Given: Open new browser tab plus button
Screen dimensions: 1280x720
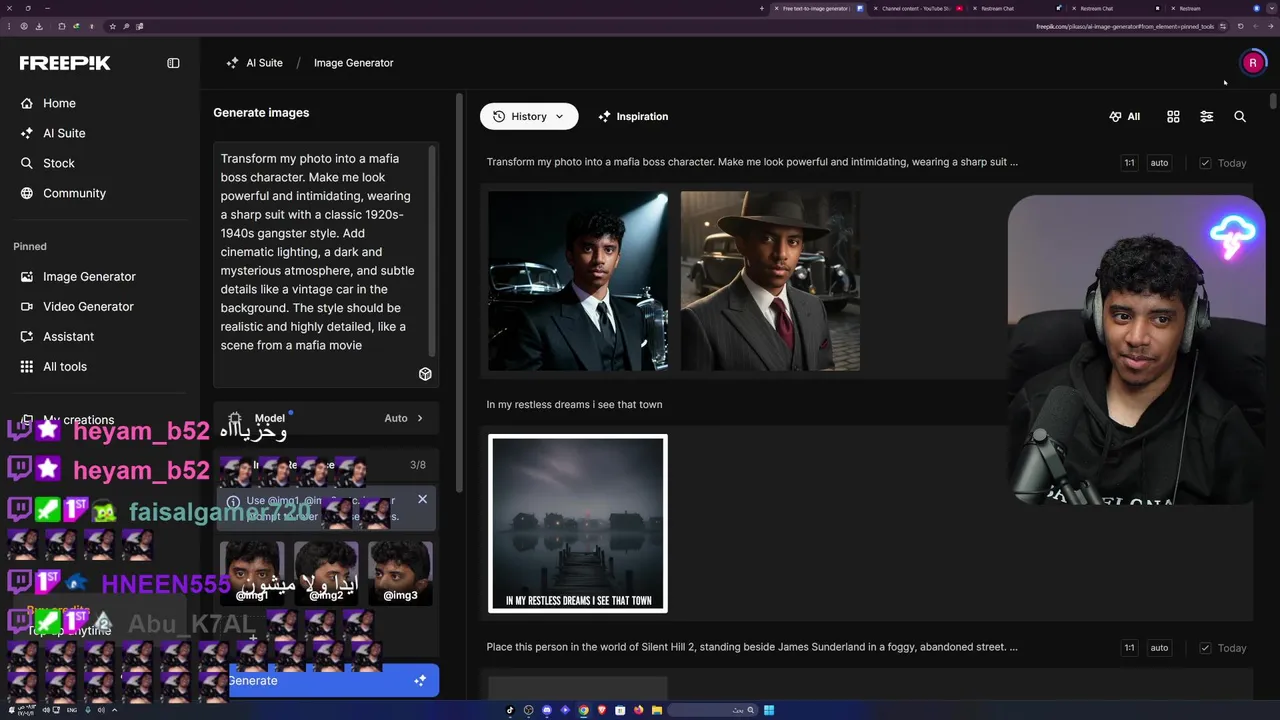Looking at the screenshot, I should (x=762, y=8).
